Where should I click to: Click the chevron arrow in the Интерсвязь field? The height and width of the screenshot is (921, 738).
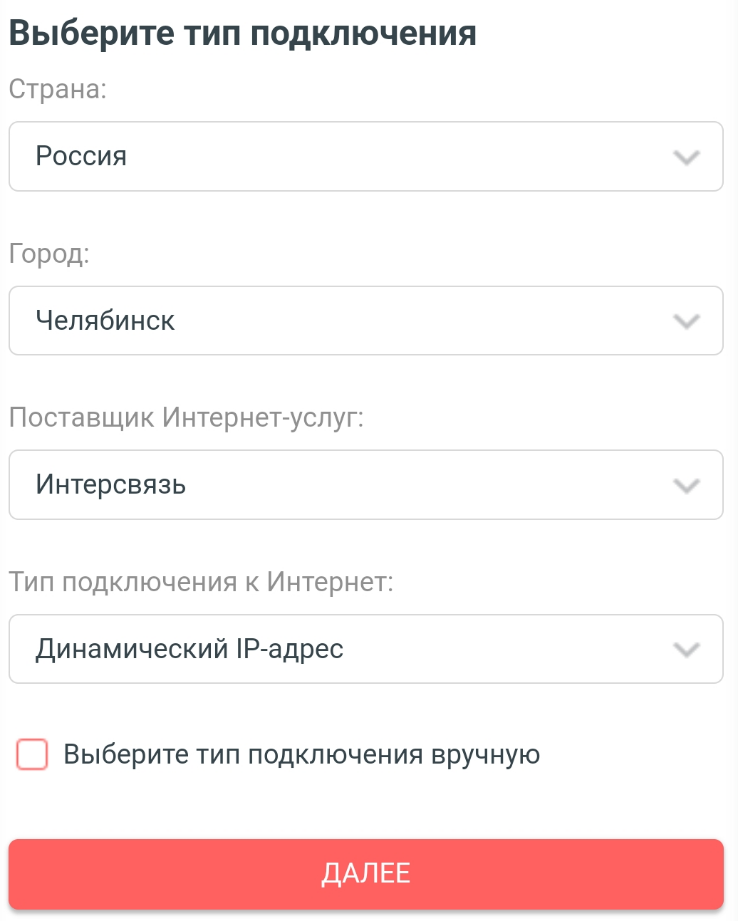pyautogui.click(x=685, y=485)
